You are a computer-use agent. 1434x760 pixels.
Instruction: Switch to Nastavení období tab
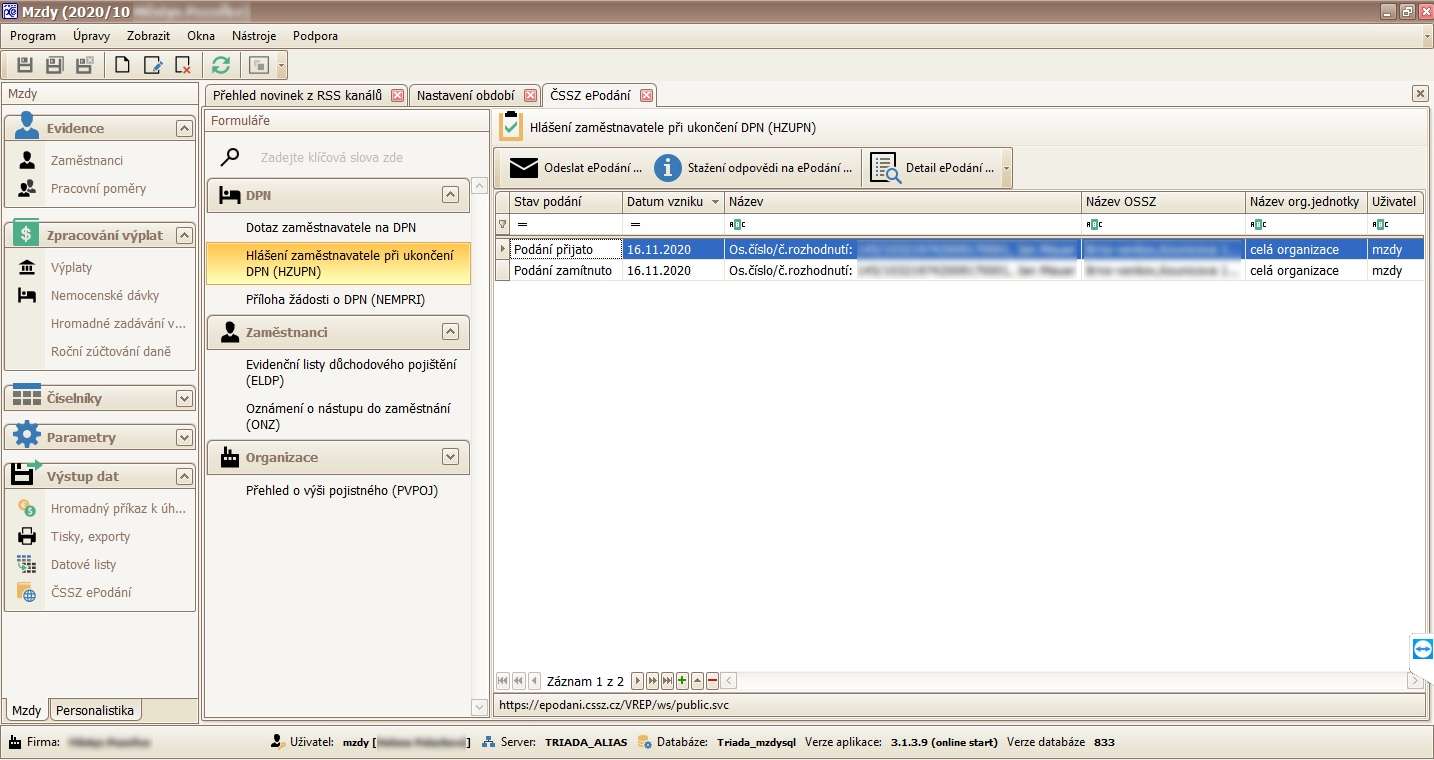[x=465, y=96]
